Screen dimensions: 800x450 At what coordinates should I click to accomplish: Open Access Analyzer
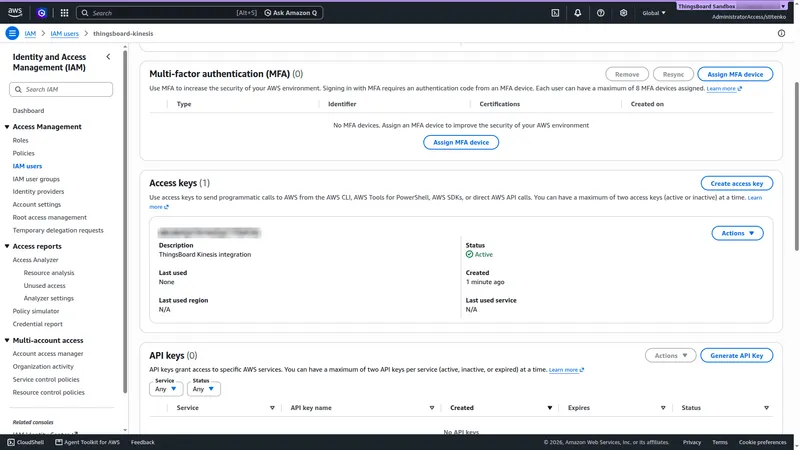[x=35, y=260]
